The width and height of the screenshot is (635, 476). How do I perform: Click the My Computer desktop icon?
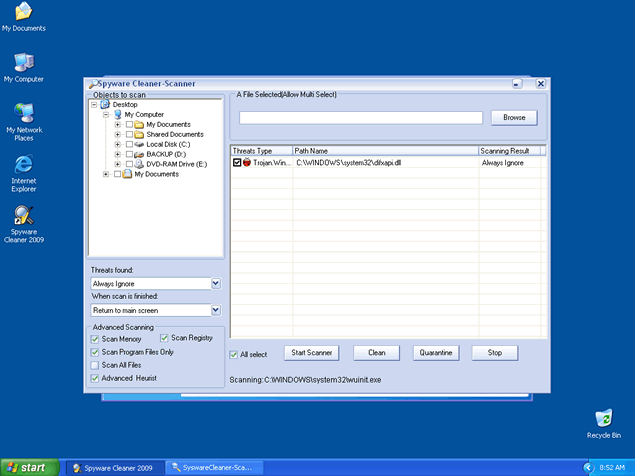23,62
